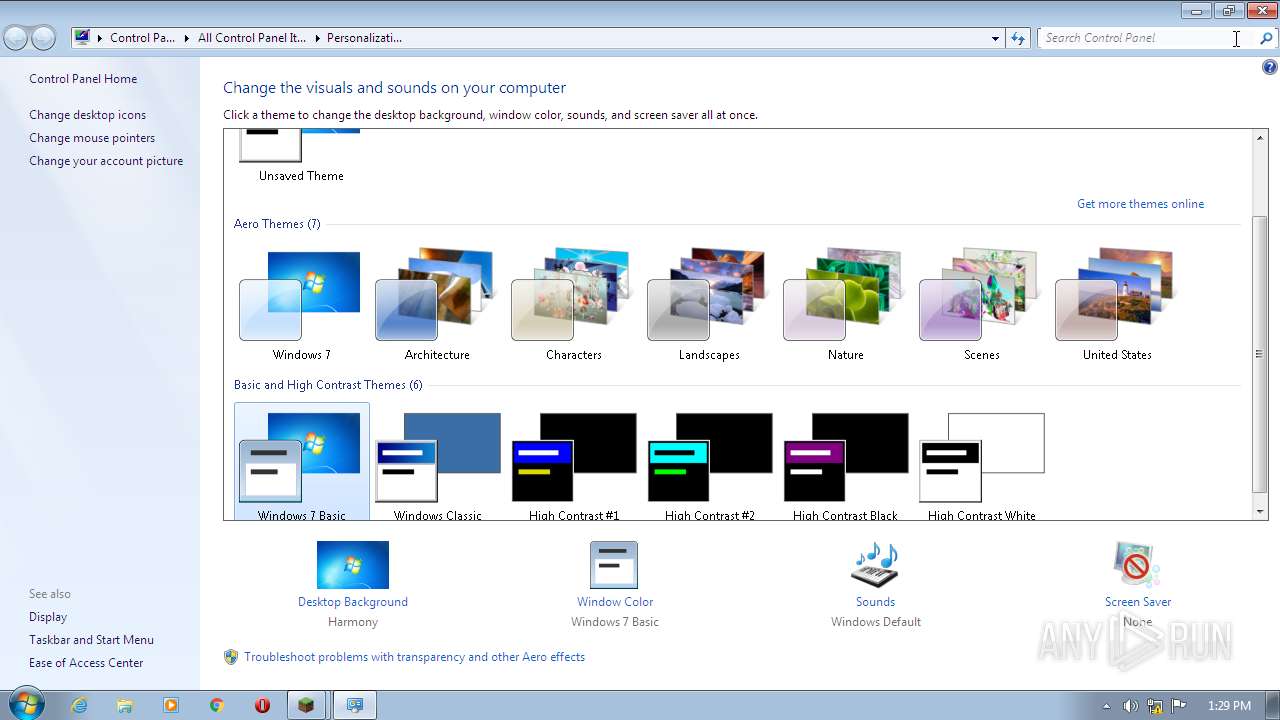Image resolution: width=1280 pixels, height=720 pixels.
Task: Click the theme list scrollbar thumb
Action: pyautogui.click(x=1260, y=354)
